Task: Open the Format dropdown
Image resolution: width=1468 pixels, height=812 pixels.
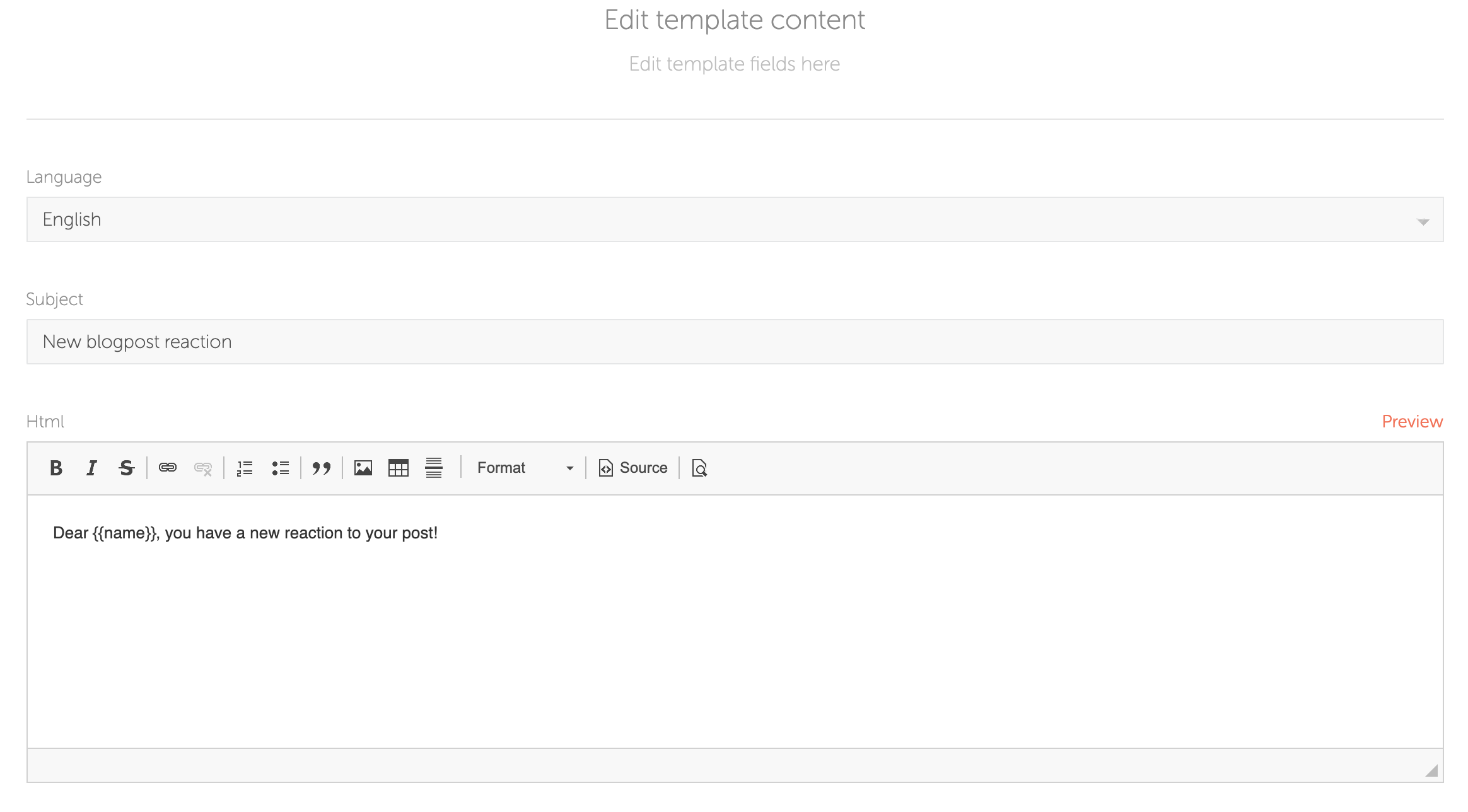Action: pos(525,468)
